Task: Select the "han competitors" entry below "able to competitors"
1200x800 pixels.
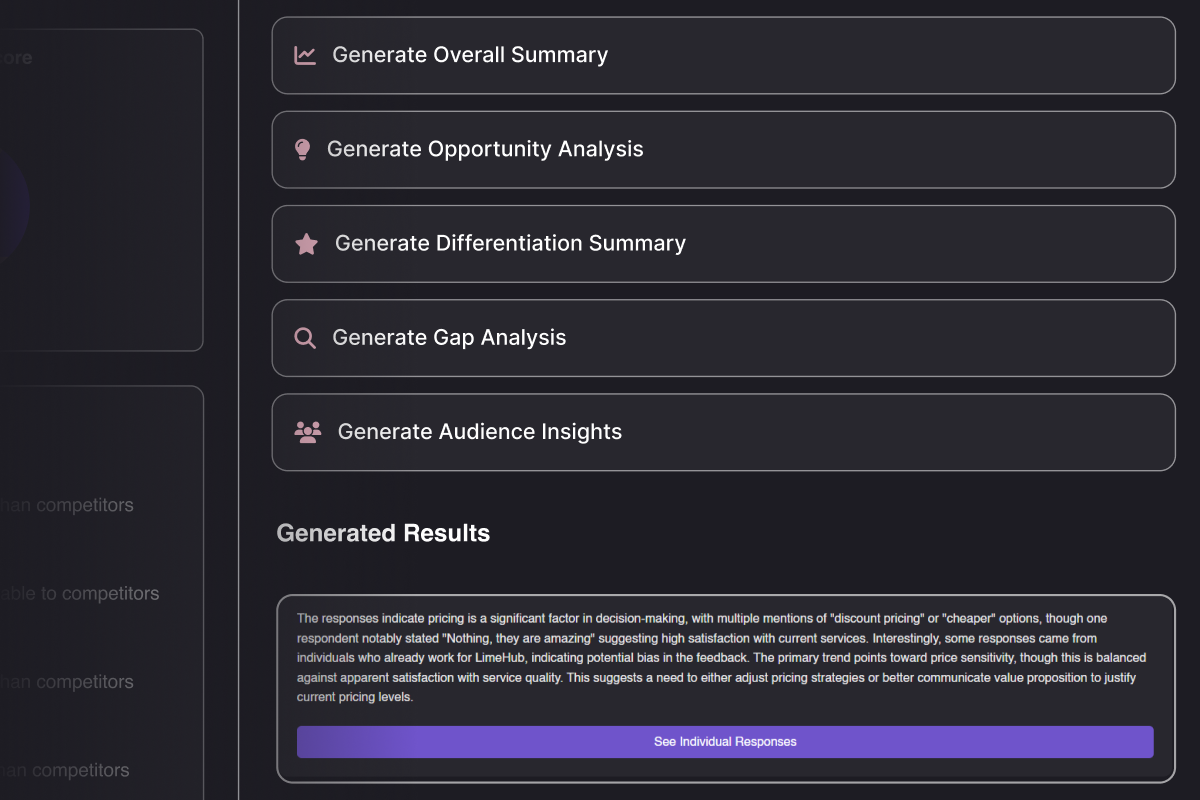Action: pos(66,682)
